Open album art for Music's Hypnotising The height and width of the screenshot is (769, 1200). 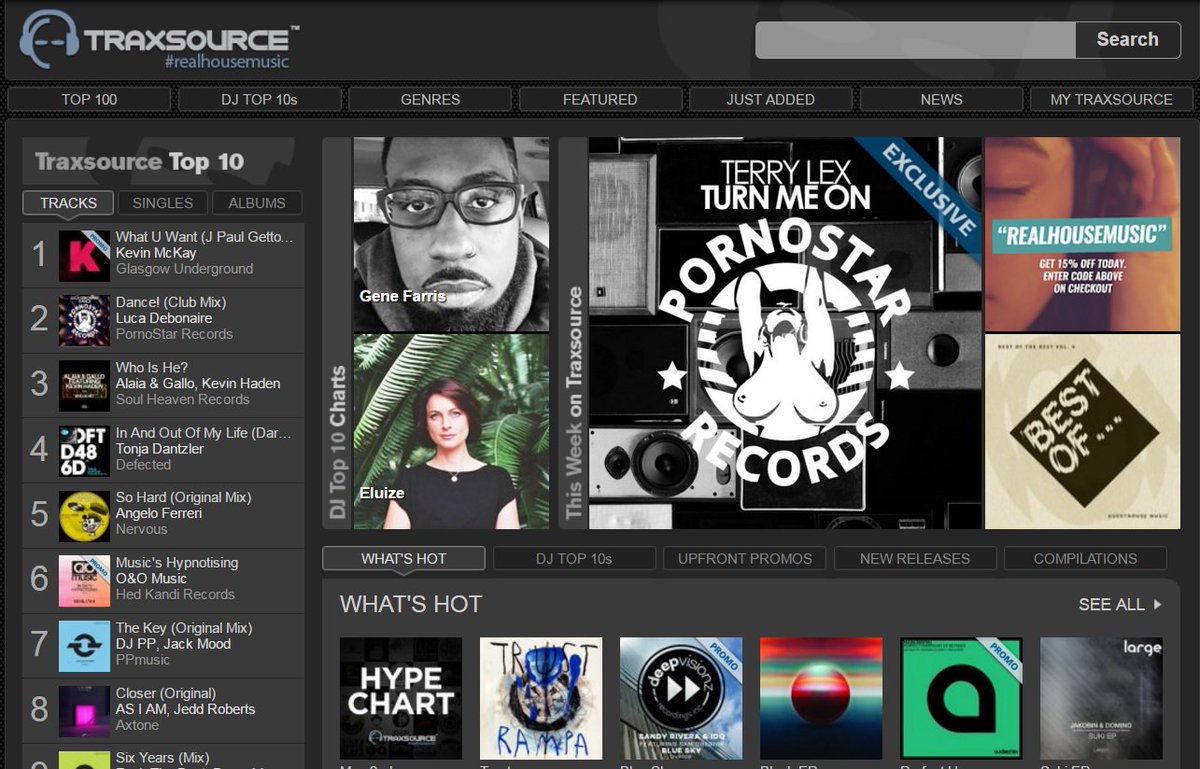(x=84, y=581)
